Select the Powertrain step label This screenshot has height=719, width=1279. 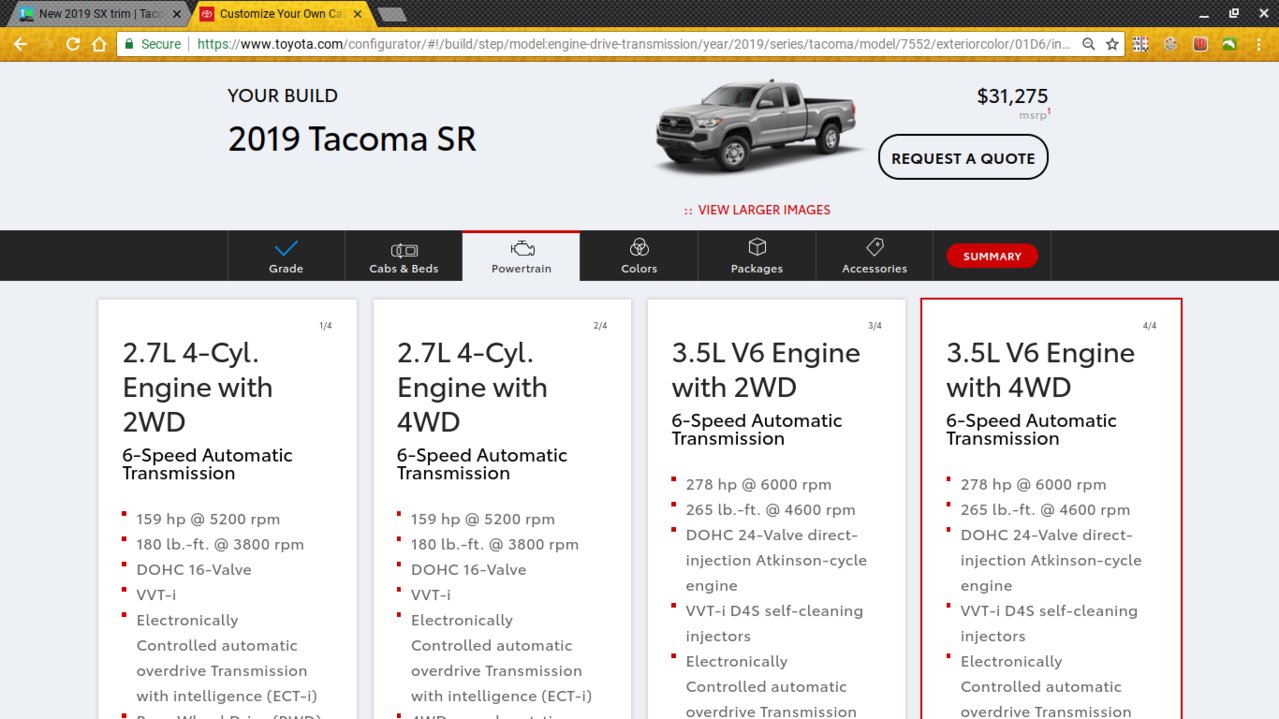tap(521, 269)
